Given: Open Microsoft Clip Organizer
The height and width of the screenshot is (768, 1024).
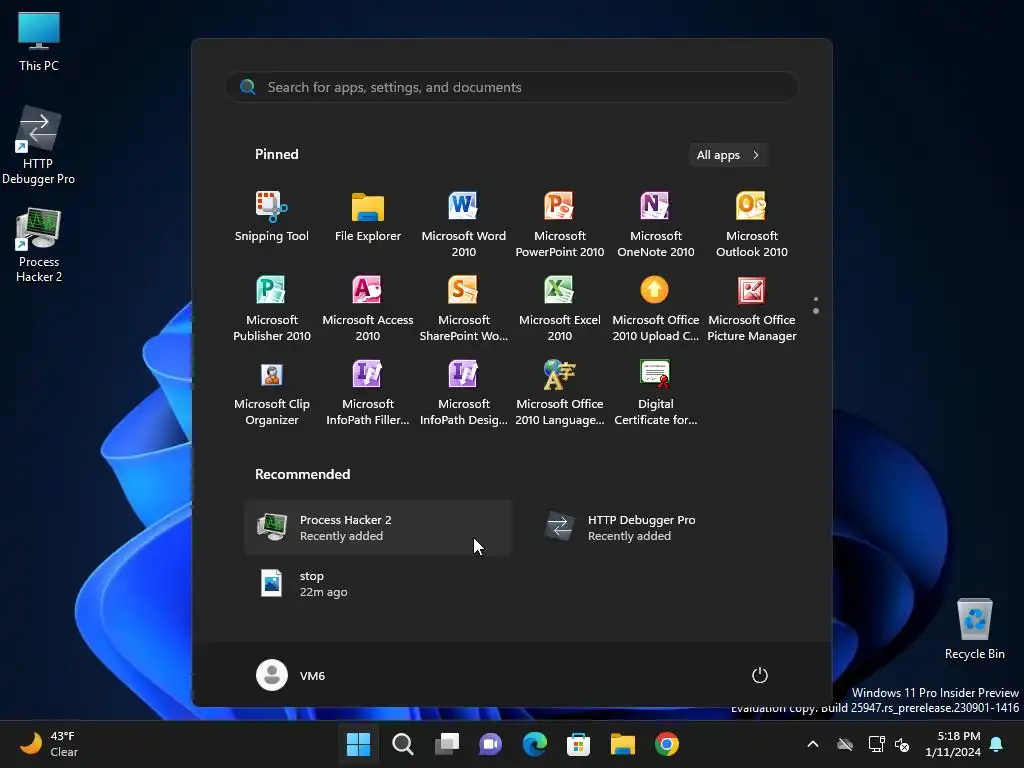Looking at the screenshot, I should pos(272,392).
